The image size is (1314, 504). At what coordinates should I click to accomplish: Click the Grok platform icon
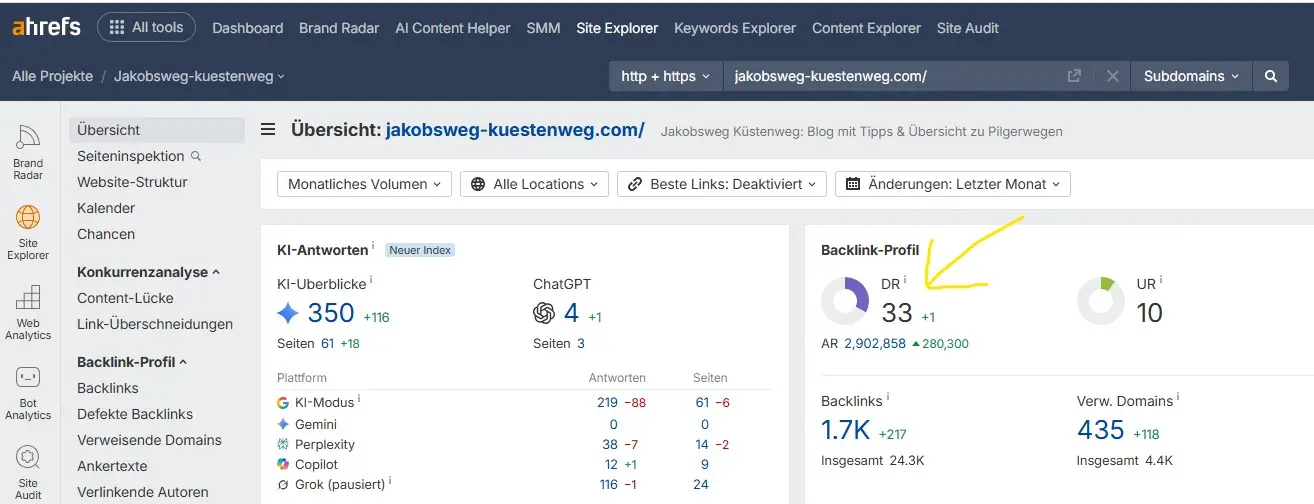click(x=283, y=484)
